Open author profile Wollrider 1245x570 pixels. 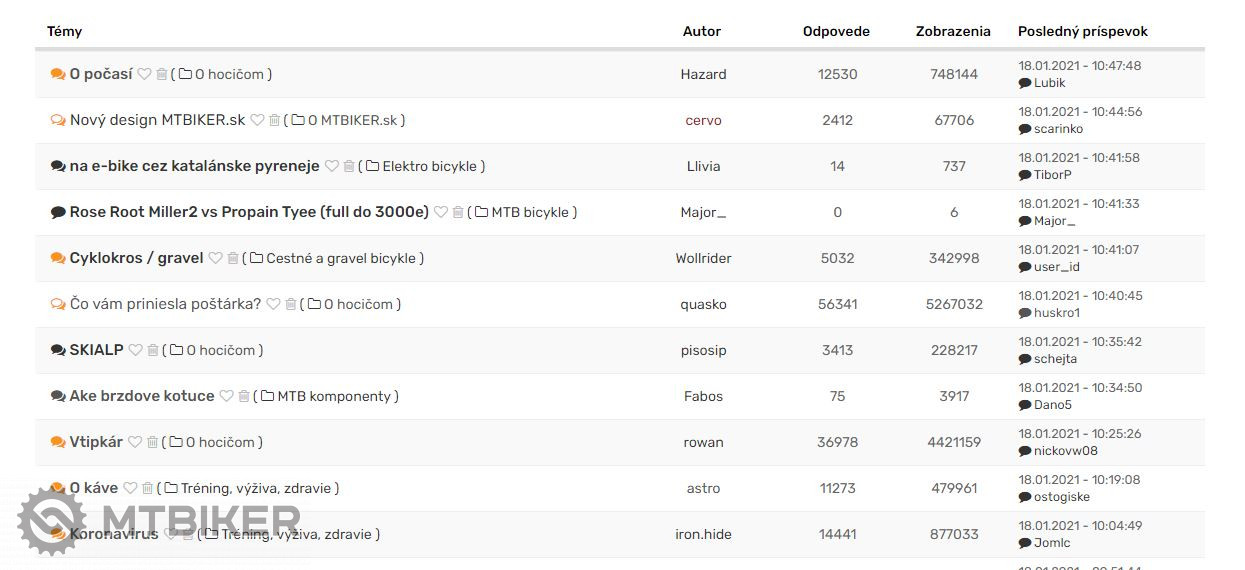point(703,258)
